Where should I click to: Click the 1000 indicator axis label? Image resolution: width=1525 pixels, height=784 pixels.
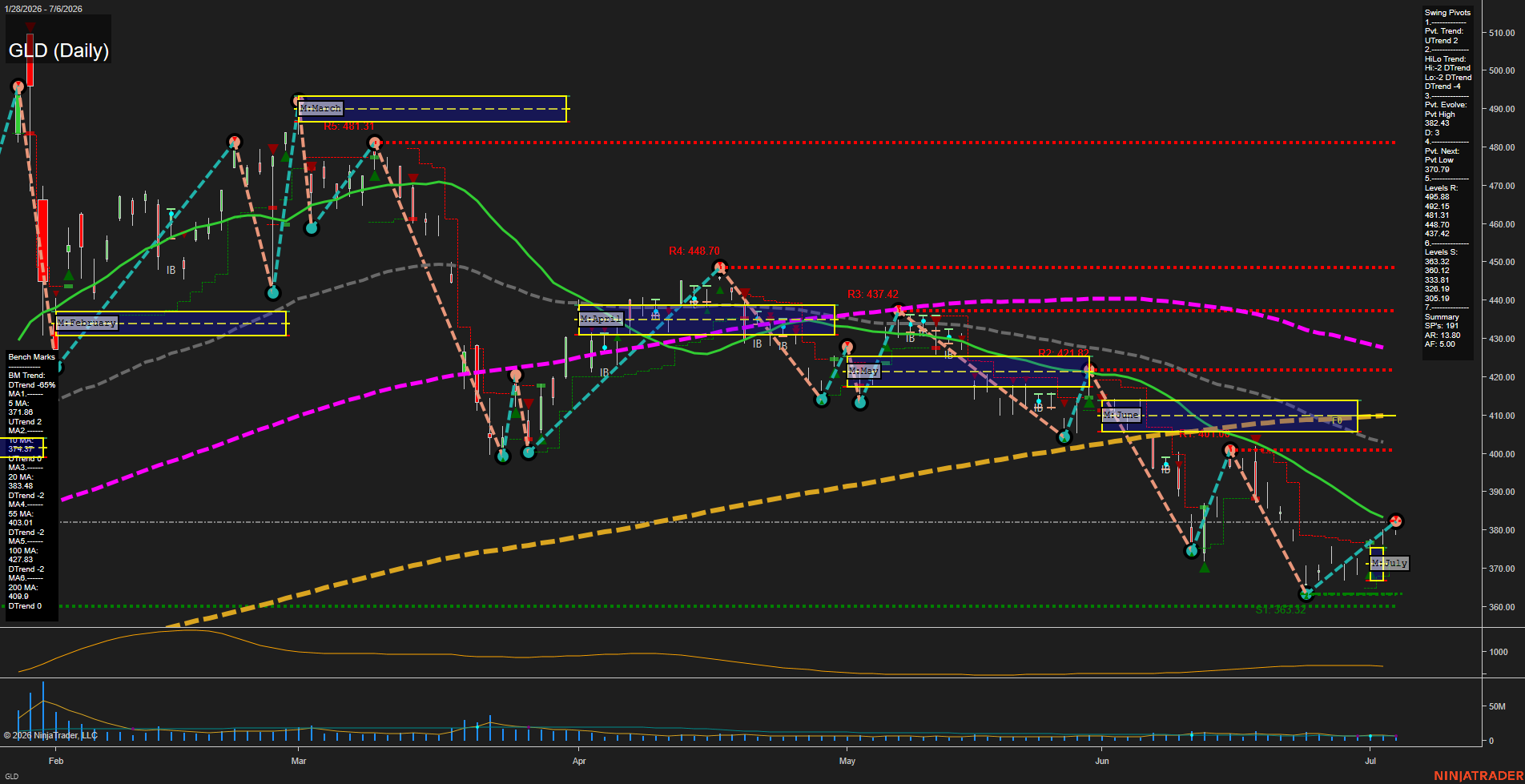click(1499, 652)
